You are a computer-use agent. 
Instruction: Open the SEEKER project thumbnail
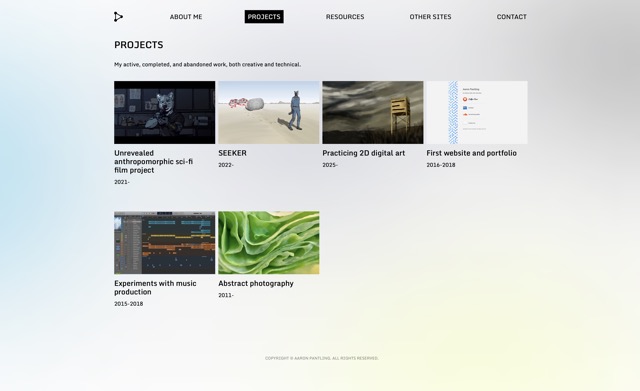pyautogui.click(x=269, y=112)
